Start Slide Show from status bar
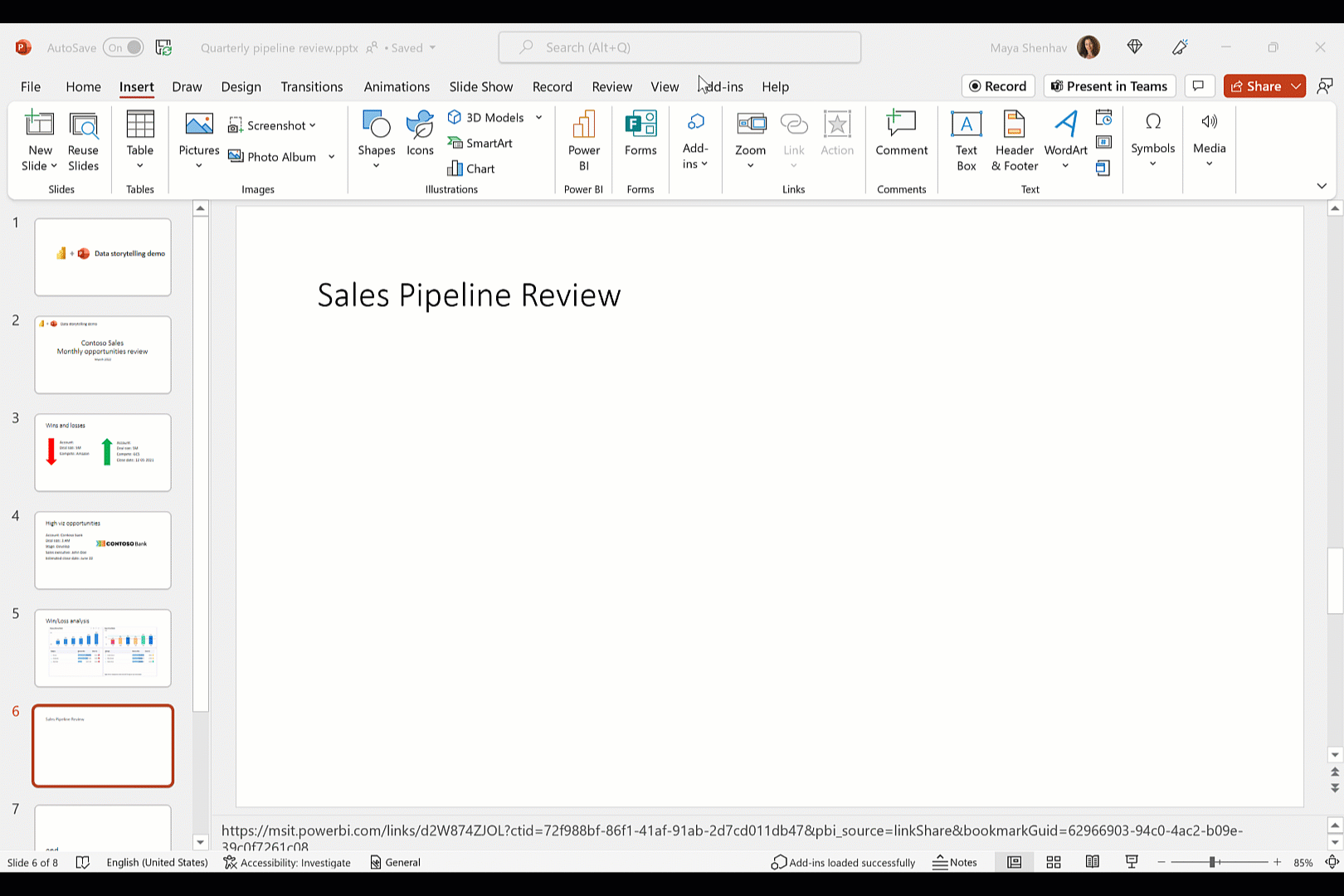 [x=1131, y=862]
